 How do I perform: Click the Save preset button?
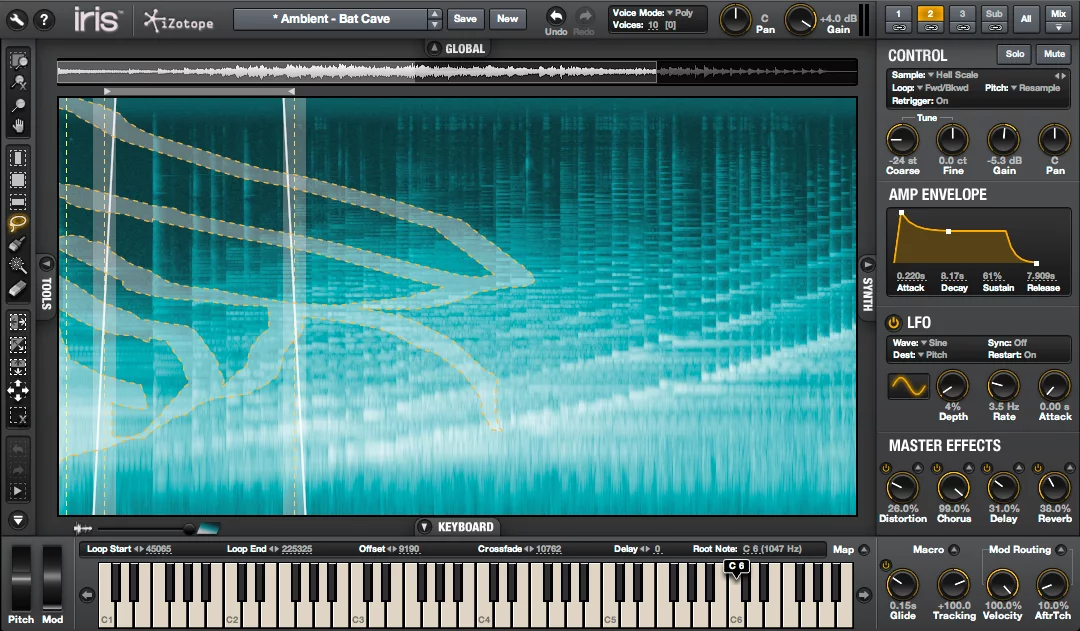(x=464, y=19)
